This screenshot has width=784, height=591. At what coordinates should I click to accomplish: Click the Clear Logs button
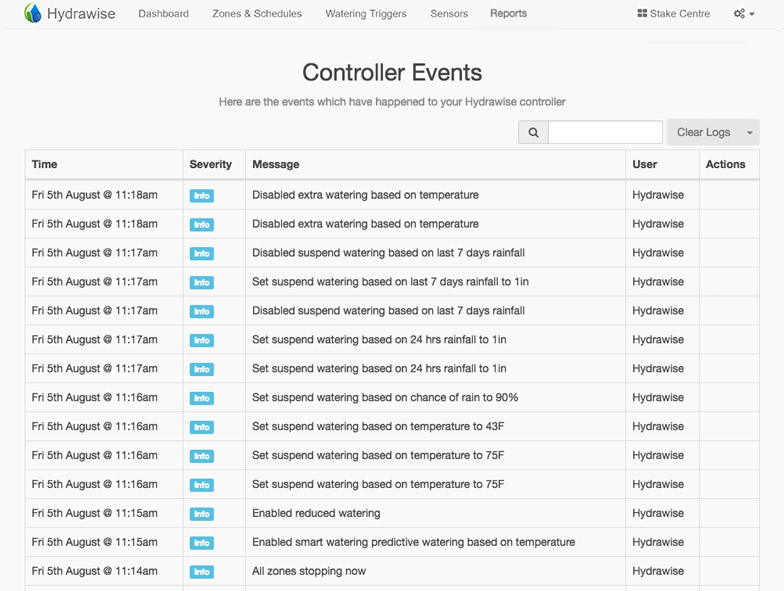704,132
